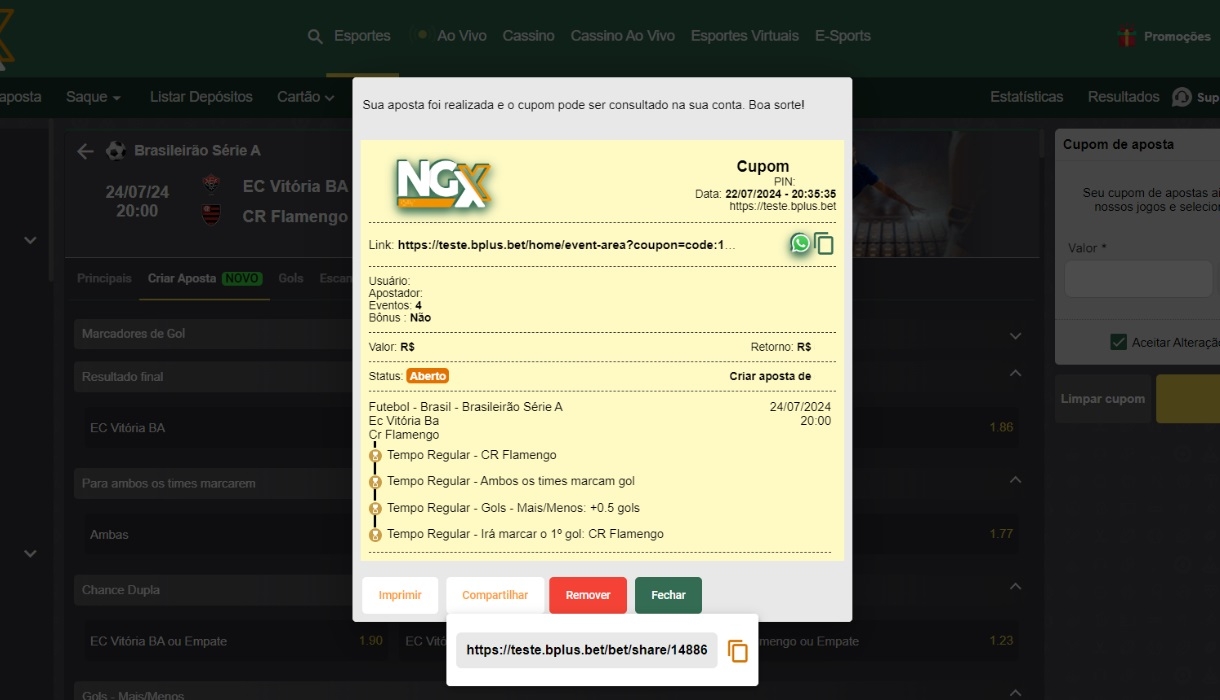Open the Saque dropdown menu
The height and width of the screenshot is (700, 1220).
(93, 97)
